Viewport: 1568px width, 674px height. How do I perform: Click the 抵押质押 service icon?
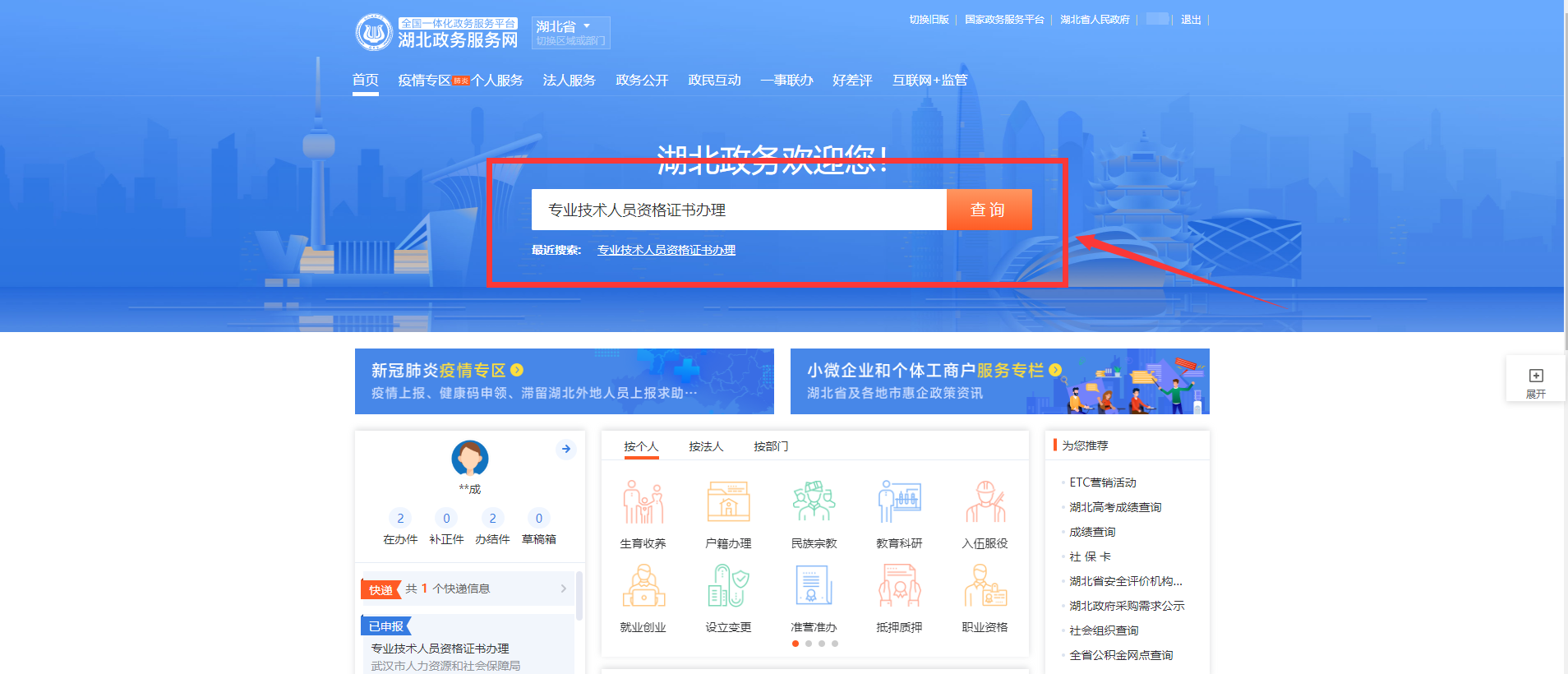[x=899, y=587]
